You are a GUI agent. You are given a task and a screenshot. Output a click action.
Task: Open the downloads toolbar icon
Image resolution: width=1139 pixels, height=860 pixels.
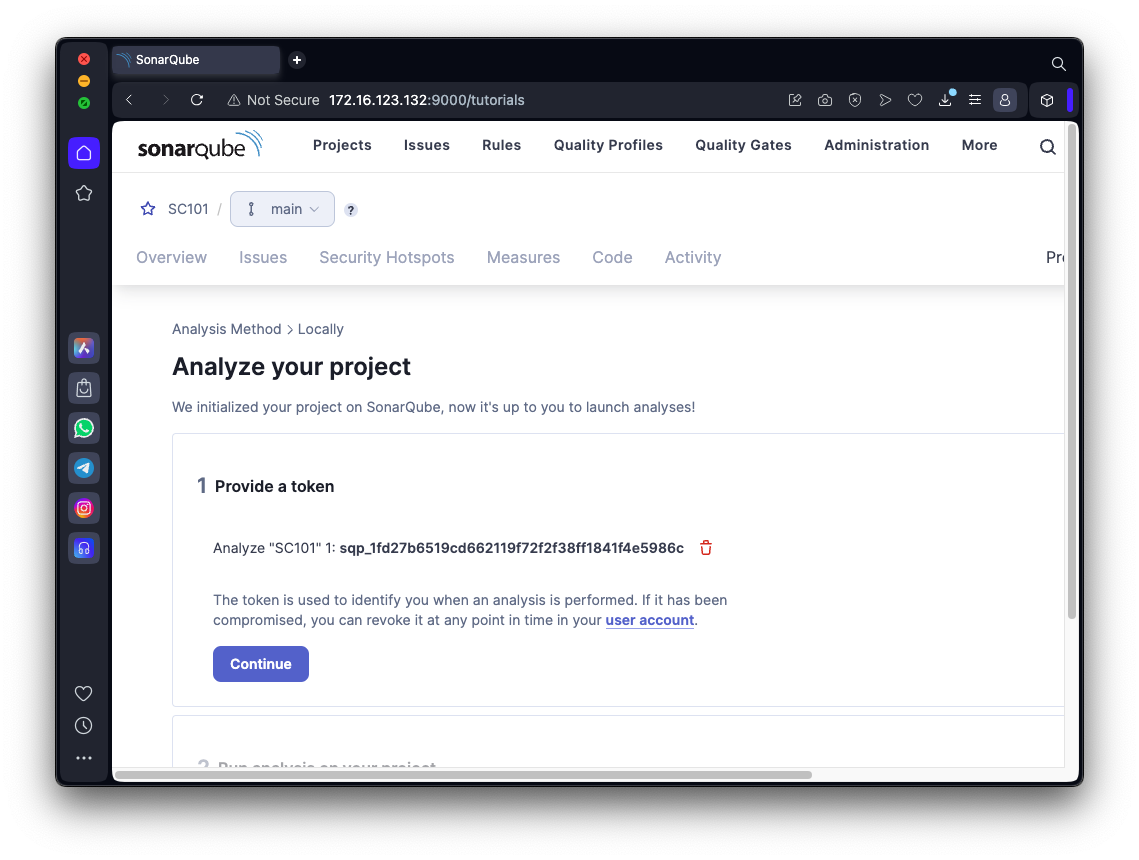coord(945,100)
